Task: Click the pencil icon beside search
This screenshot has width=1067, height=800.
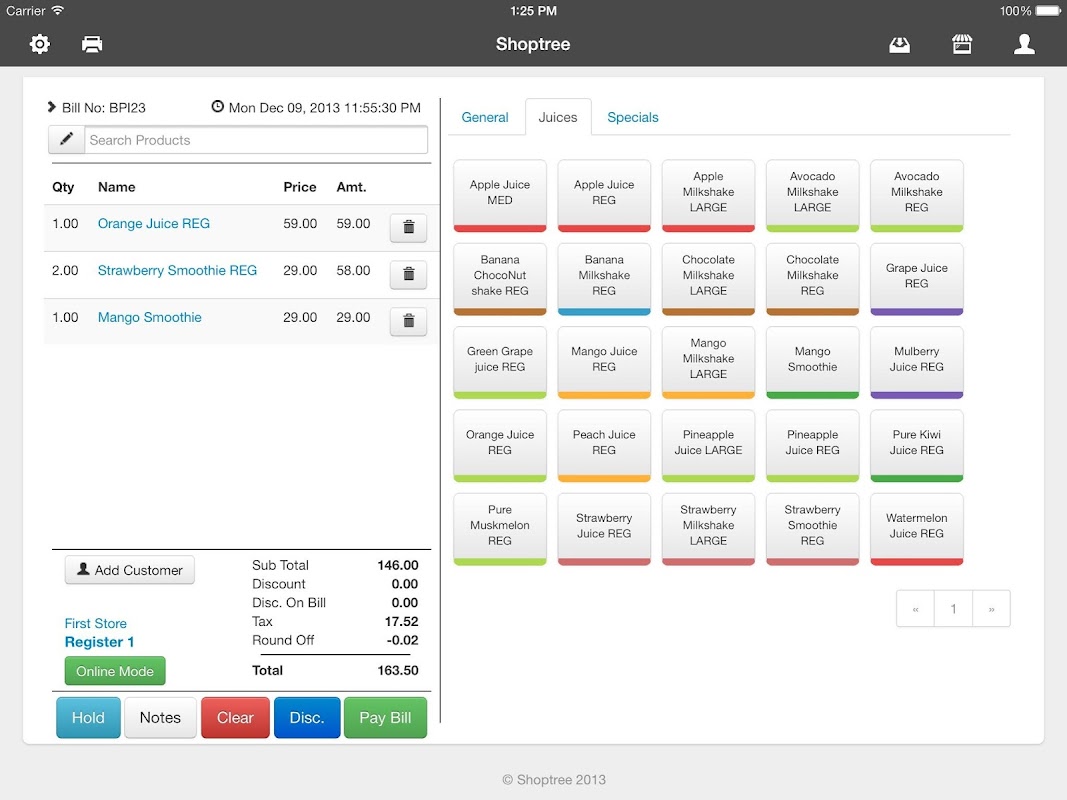Action: [x=67, y=139]
